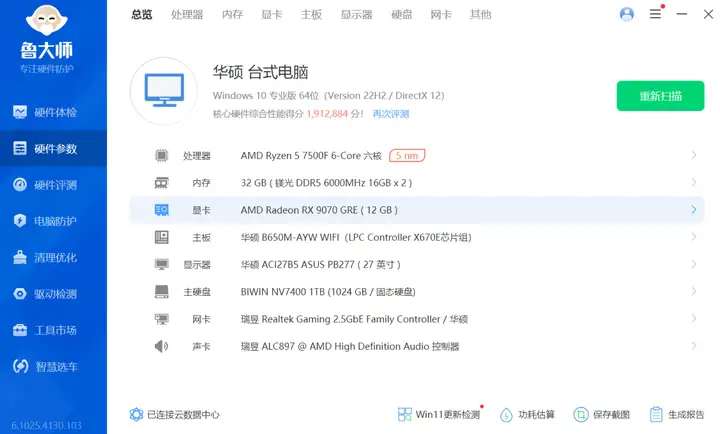Expand the B650M-AYW WIFI row chevron
720x434 pixels.
pyautogui.click(x=694, y=237)
